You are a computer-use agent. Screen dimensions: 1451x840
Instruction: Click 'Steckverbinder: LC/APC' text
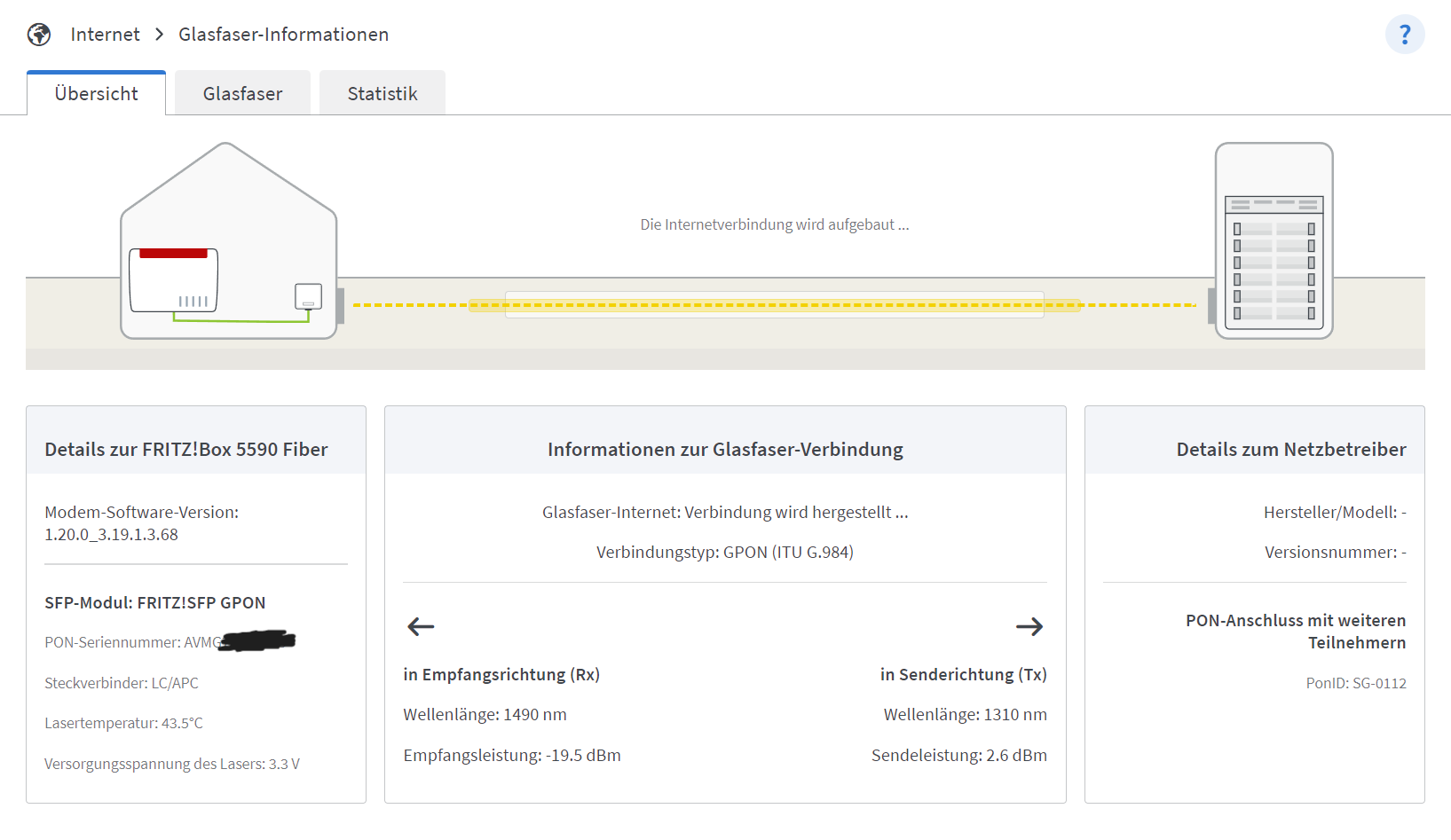click(122, 683)
